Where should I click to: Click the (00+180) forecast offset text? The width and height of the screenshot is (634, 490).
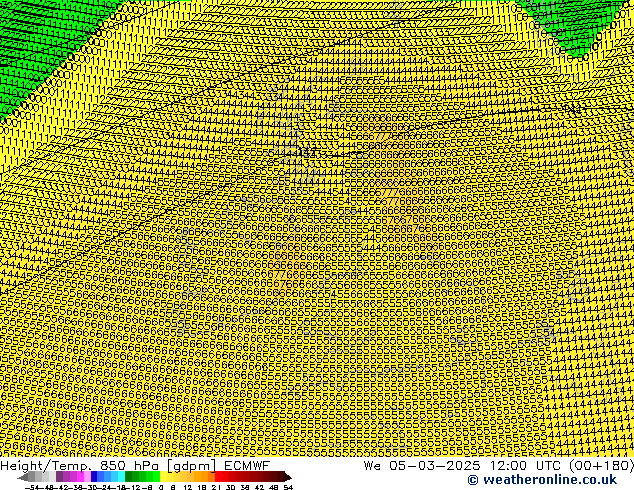coord(601,466)
